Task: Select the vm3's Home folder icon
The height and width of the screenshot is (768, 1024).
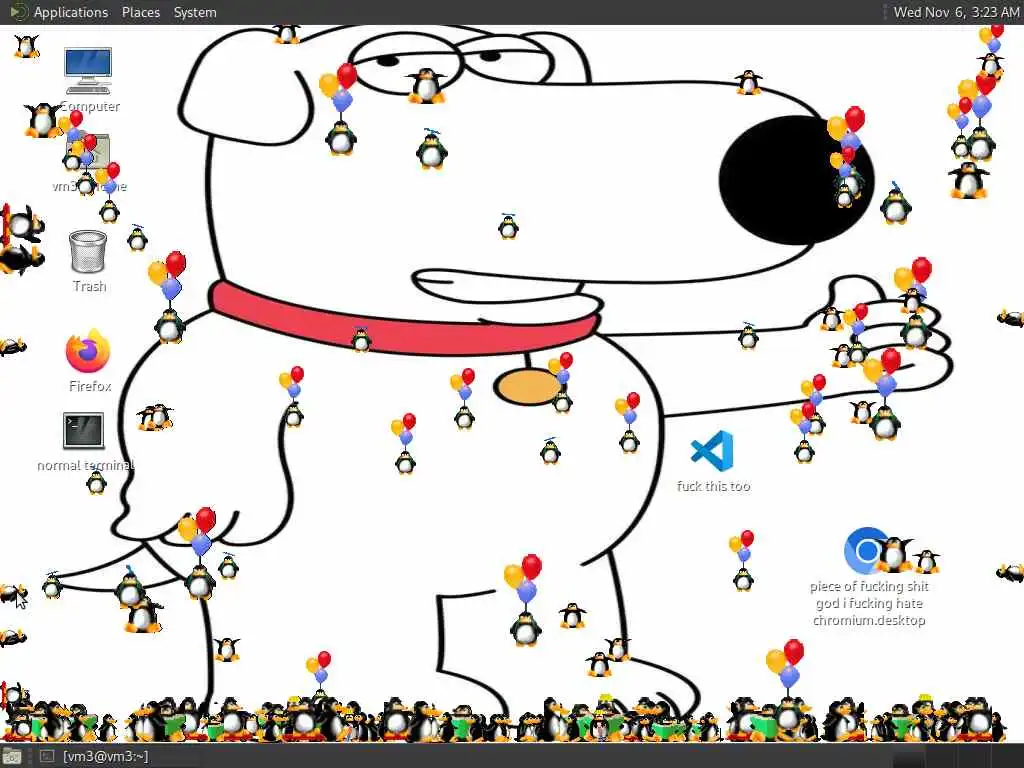Action: pyautogui.click(x=89, y=153)
